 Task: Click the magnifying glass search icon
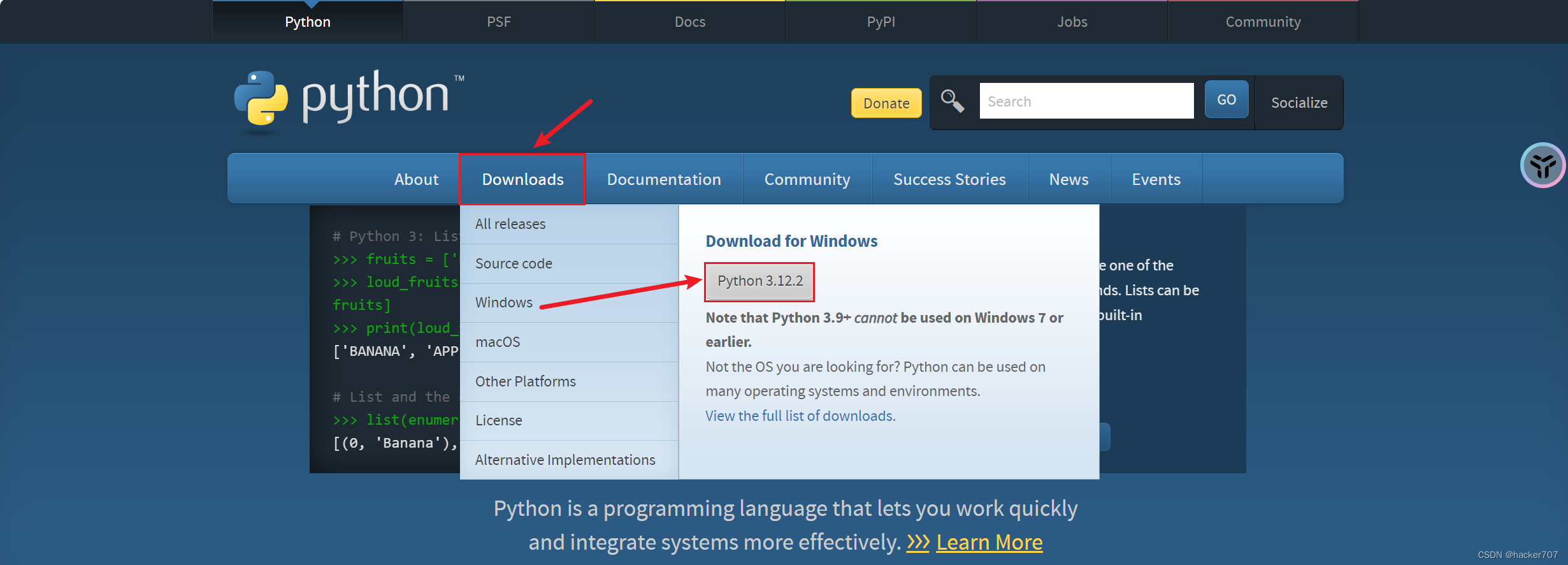click(953, 101)
